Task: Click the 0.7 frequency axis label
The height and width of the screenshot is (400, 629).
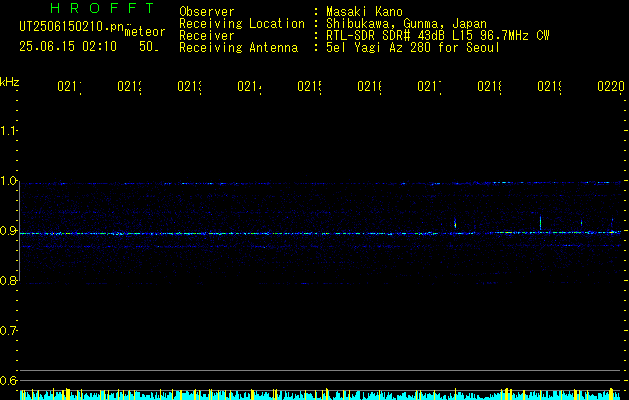Action: [8, 331]
